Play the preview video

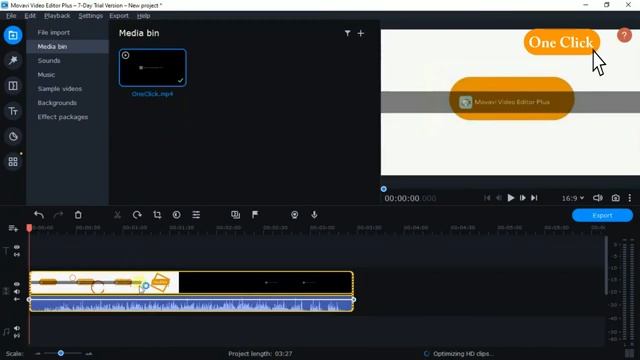511,198
